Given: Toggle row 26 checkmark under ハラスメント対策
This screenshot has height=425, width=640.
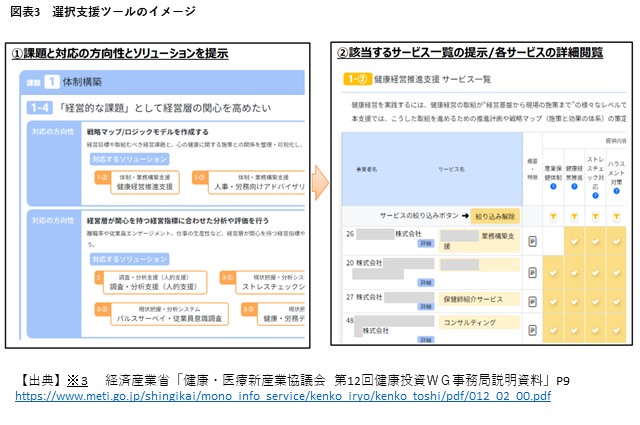Looking at the screenshot, I should pos(616,241).
